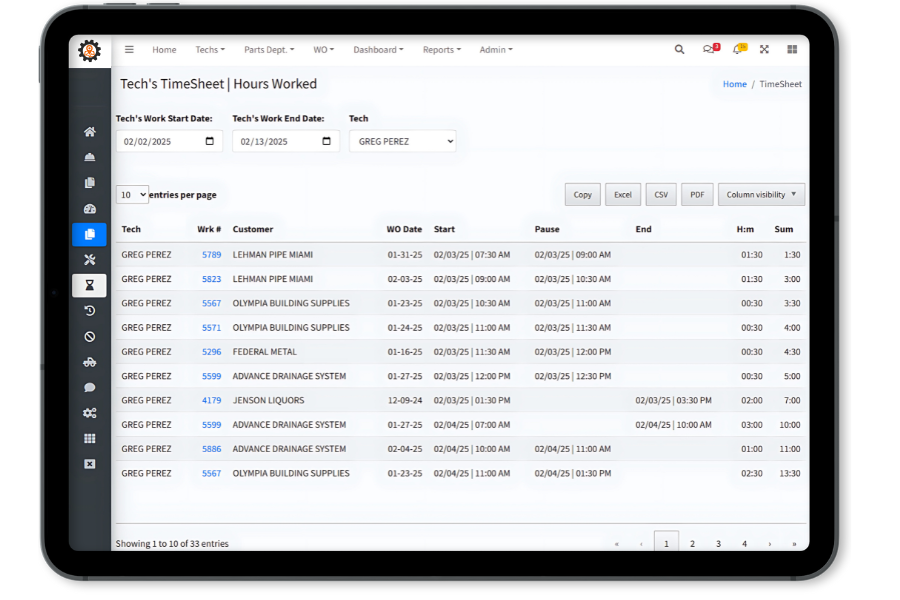Open work order 5789 link
The height and width of the screenshot is (600, 900).
211,254
